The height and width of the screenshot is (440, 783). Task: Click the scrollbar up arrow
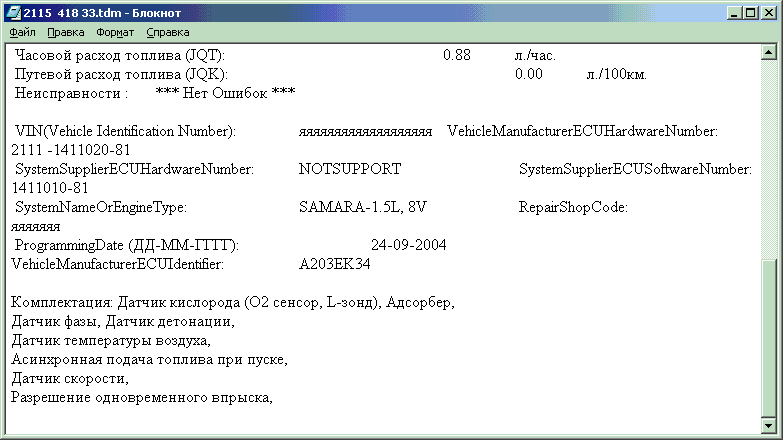pyautogui.click(x=769, y=52)
